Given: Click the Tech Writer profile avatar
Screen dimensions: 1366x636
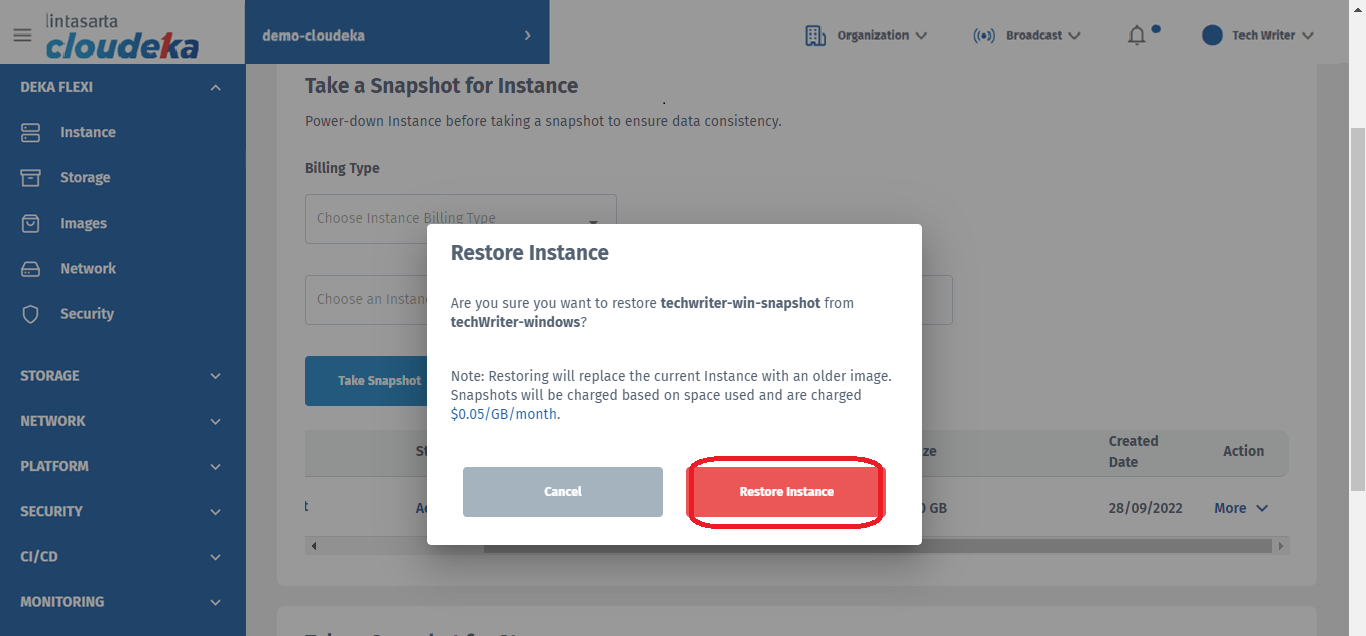Looking at the screenshot, I should pos(1212,35).
